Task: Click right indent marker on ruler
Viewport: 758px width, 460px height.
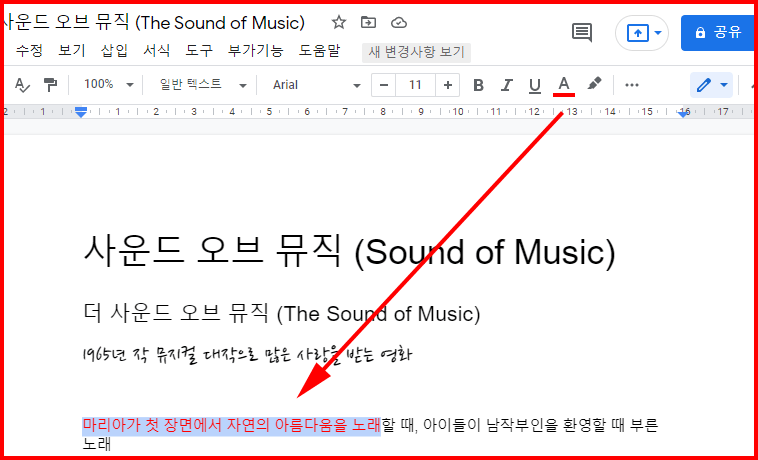Action: (684, 113)
